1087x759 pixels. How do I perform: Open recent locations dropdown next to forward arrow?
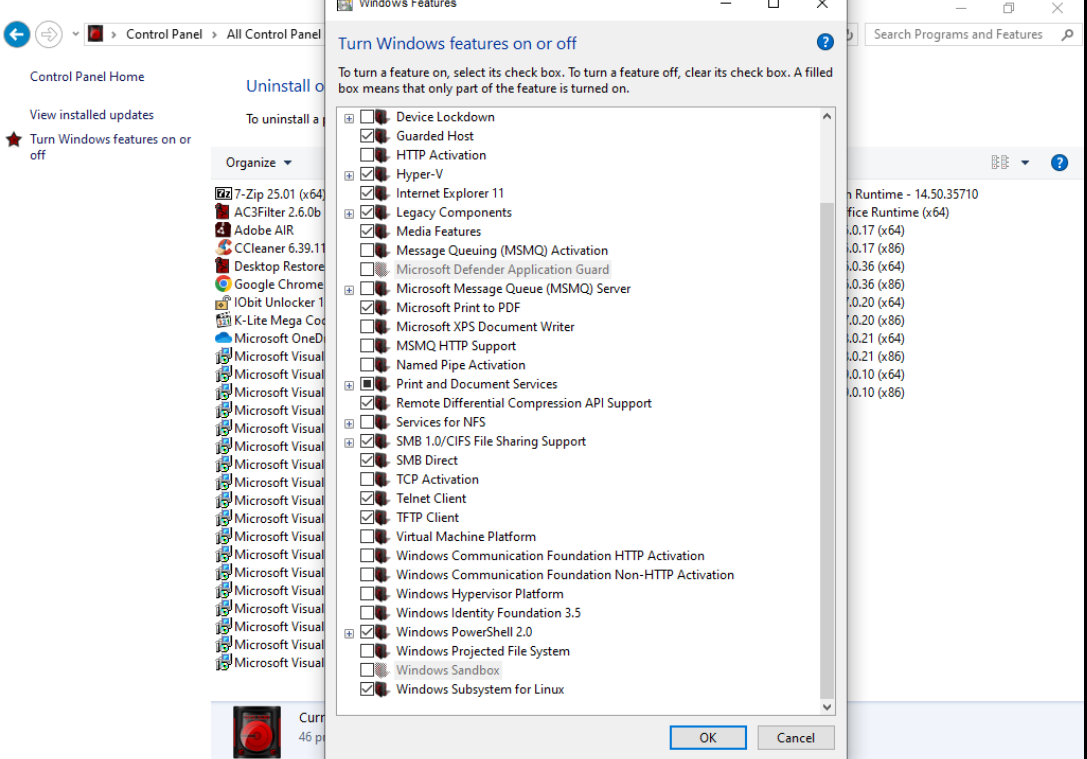point(76,34)
